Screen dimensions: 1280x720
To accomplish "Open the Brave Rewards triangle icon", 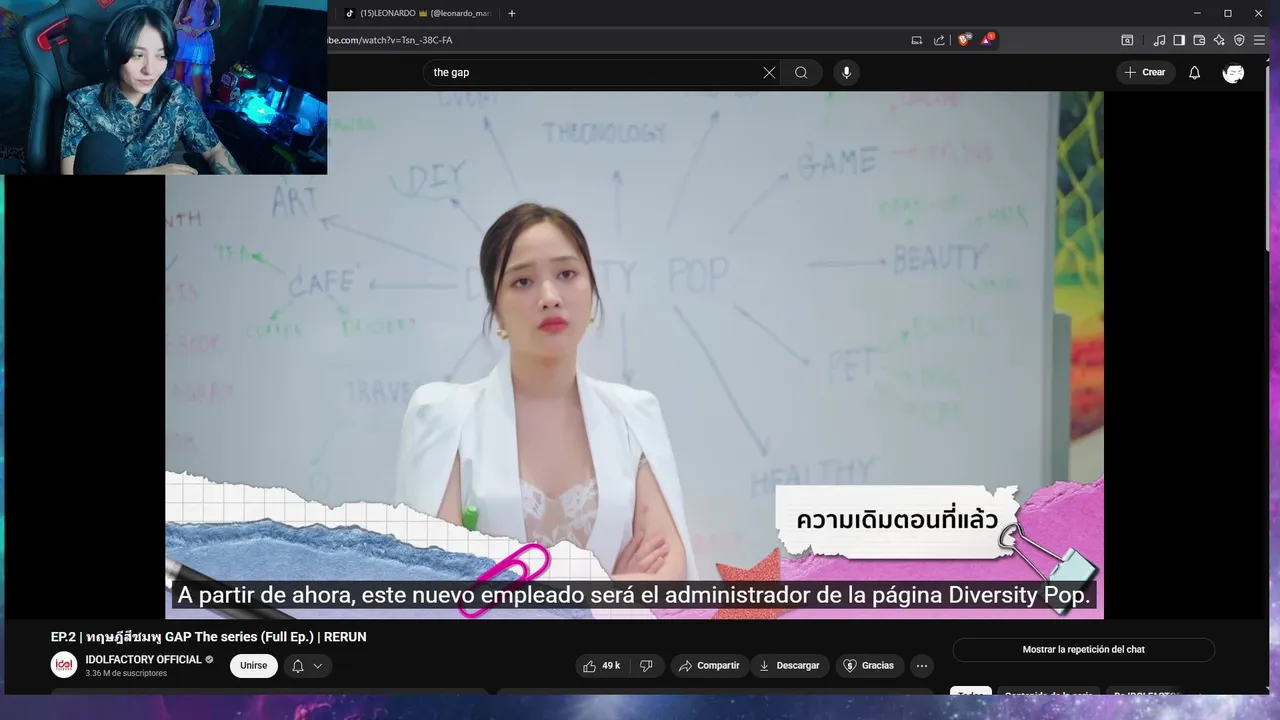I will coord(988,40).
